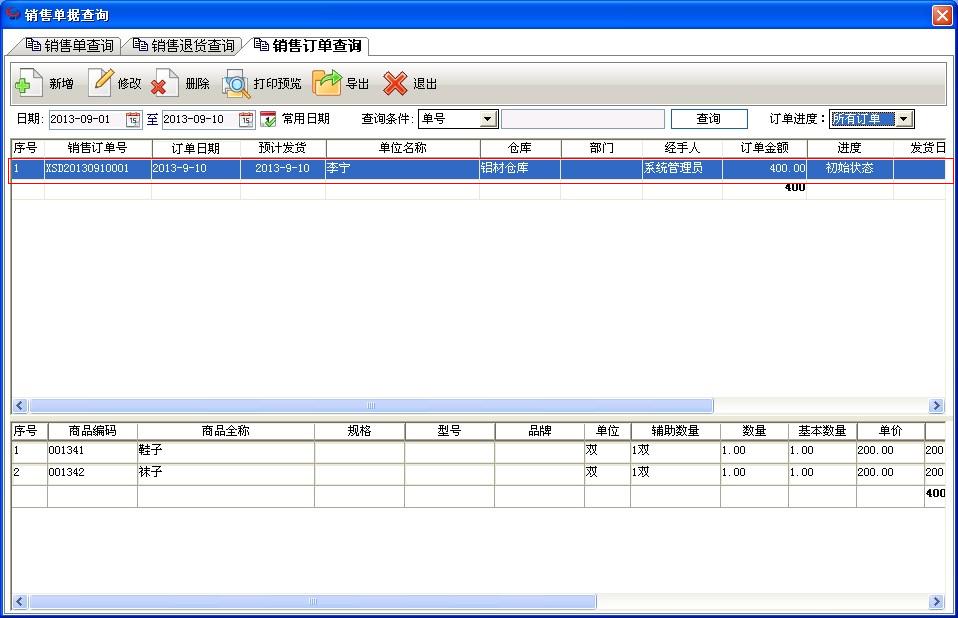958x618 pixels.
Task: Click order table left scroll arrow
Action: [20, 405]
